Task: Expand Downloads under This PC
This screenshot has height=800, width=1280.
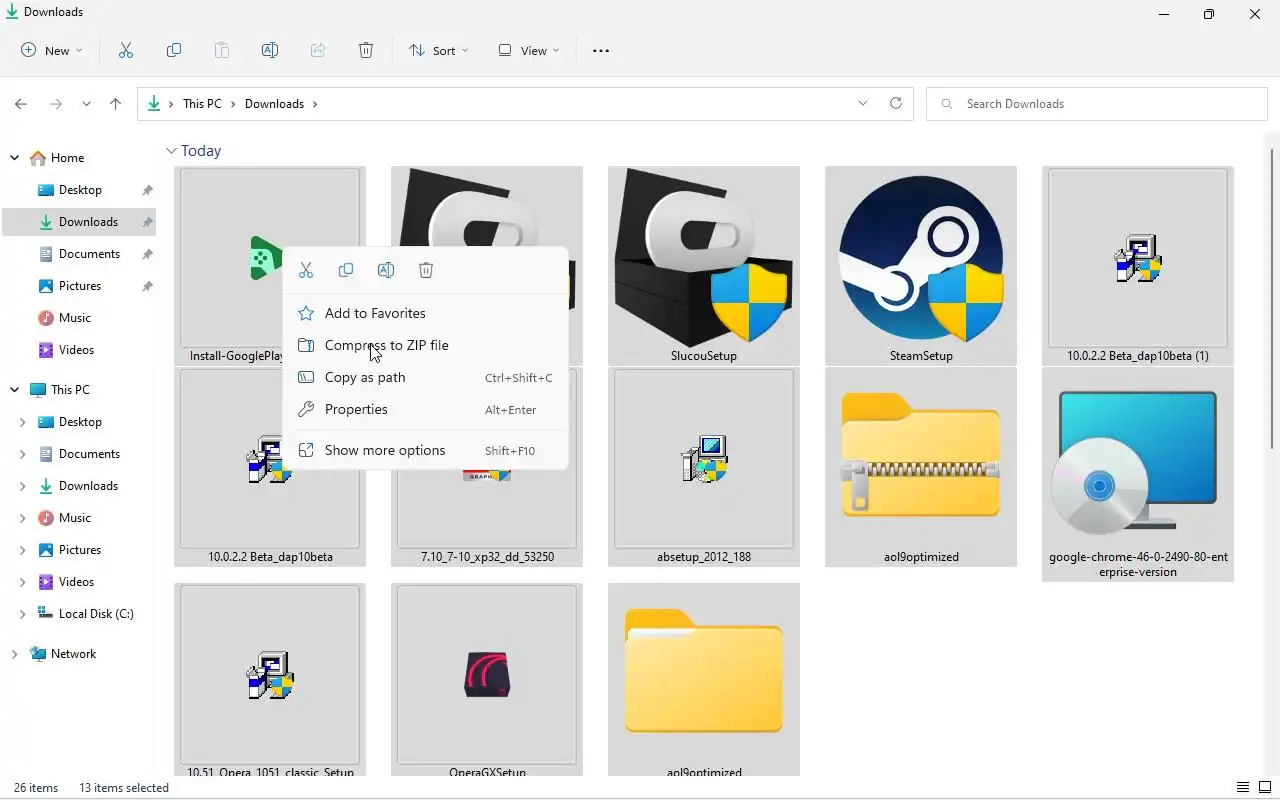Action: (x=22, y=486)
